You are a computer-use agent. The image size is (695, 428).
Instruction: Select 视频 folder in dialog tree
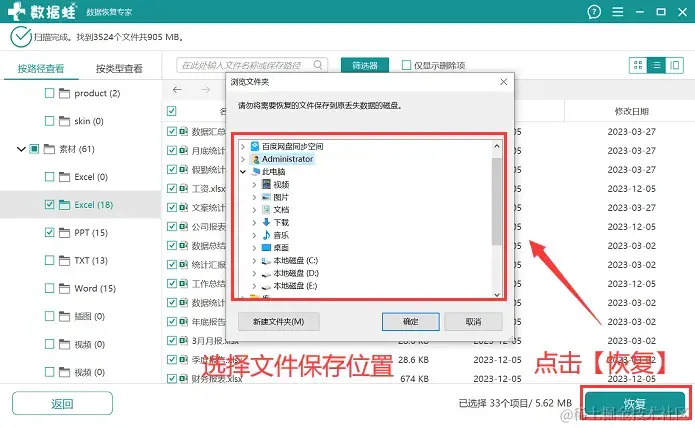pyautogui.click(x=281, y=184)
